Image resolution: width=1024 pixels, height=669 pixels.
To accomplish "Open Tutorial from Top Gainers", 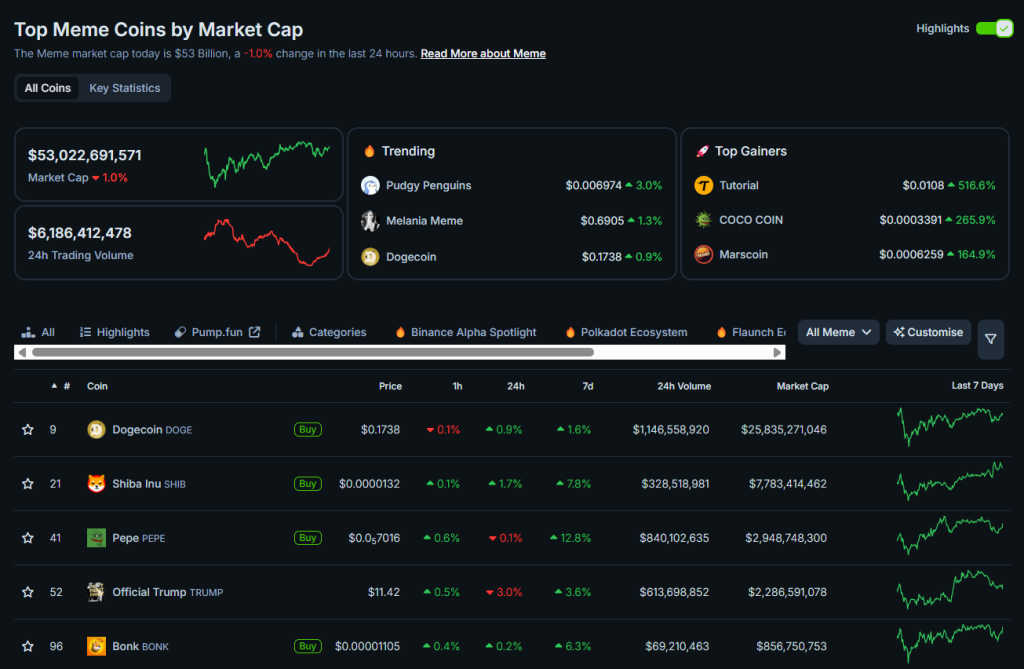I will click(739, 186).
